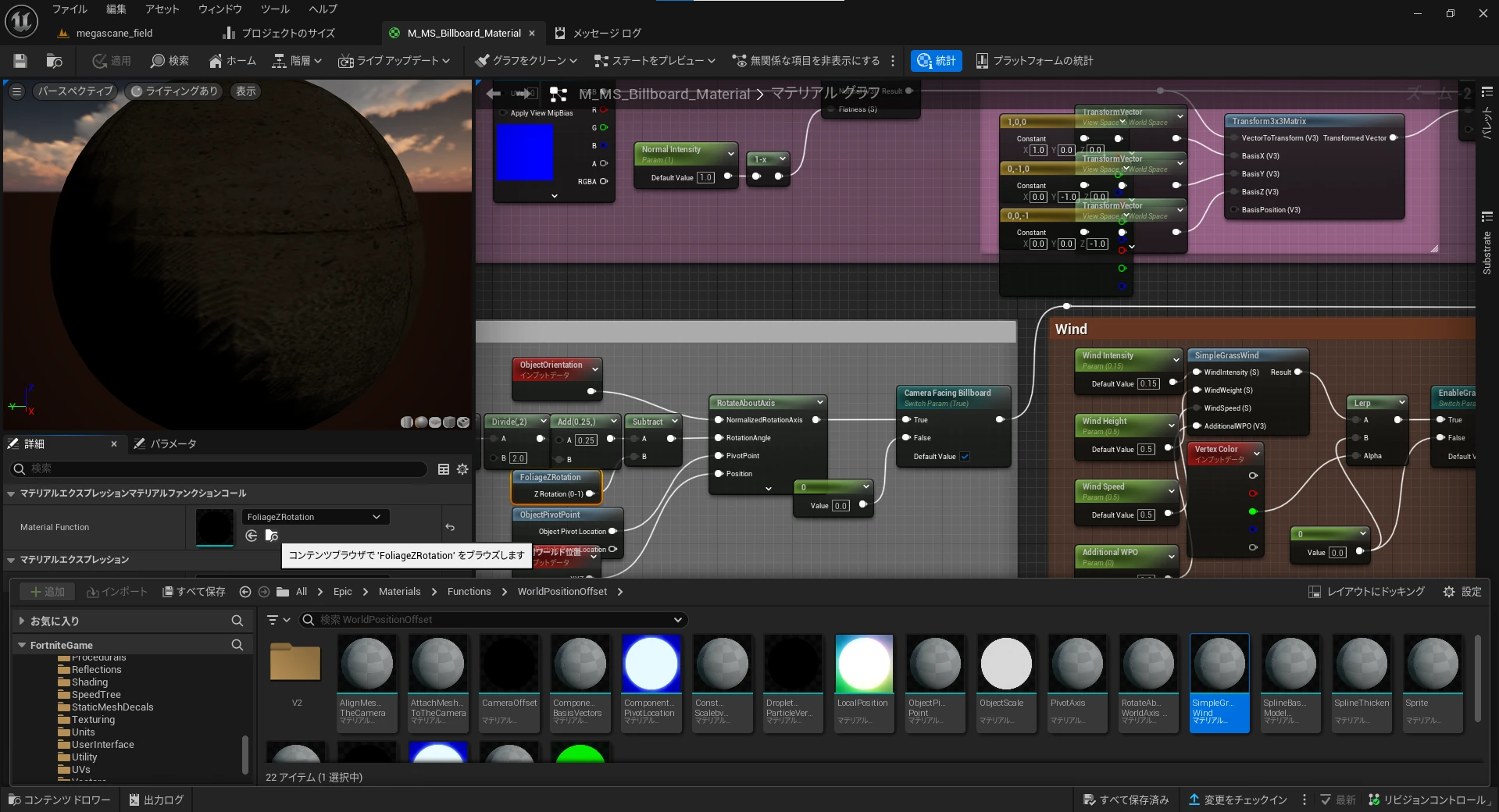Click the Material Function asset thumbnail
The height and width of the screenshot is (812, 1499).
215,527
